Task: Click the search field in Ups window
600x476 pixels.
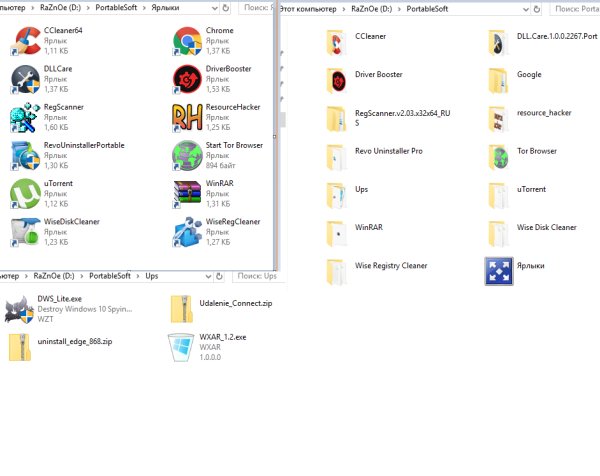Action: pos(259,276)
